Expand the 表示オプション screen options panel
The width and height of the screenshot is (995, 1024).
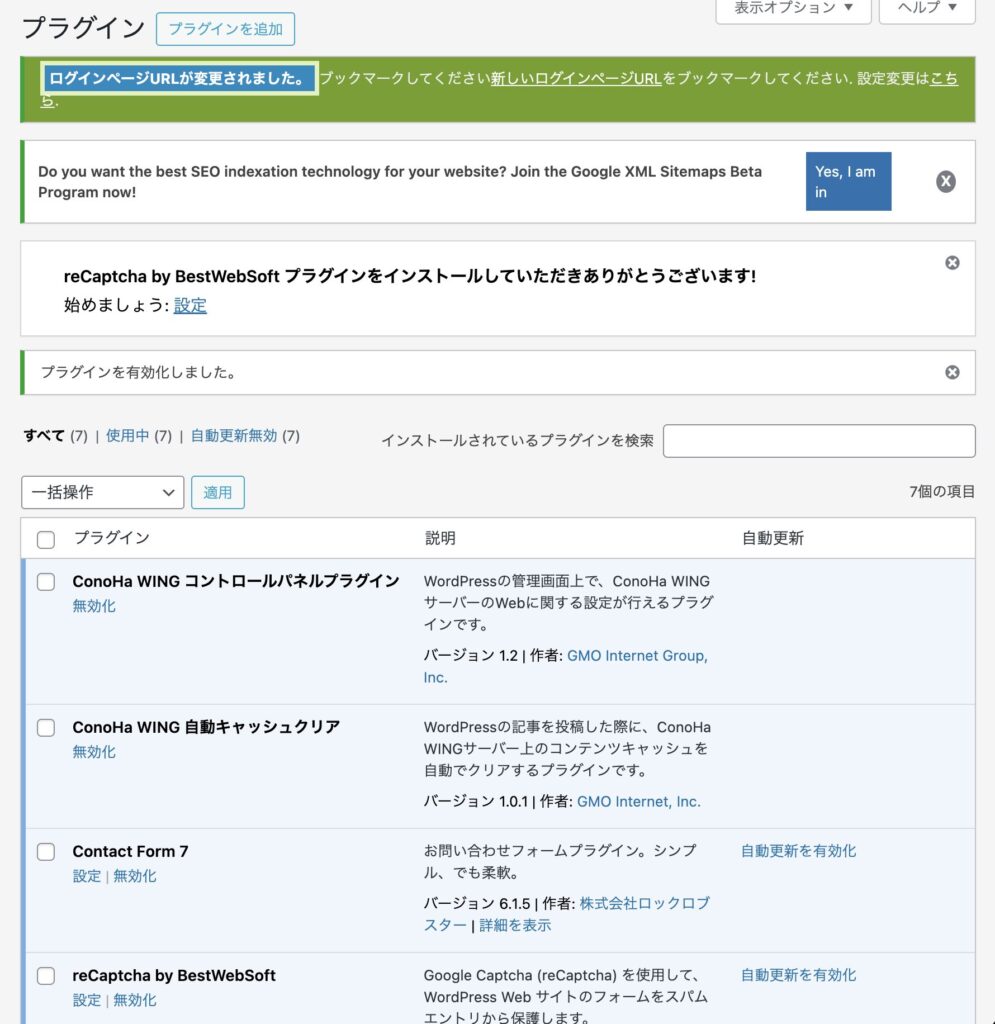pyautogui.click(x=794, y=8)
